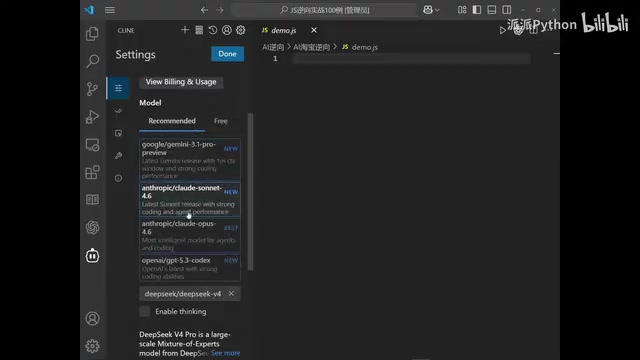Viewport: 640px width, 360px height.
Task: Clear the deepseek/deepseek-v4 model field
Action: [x=231, y=293]
